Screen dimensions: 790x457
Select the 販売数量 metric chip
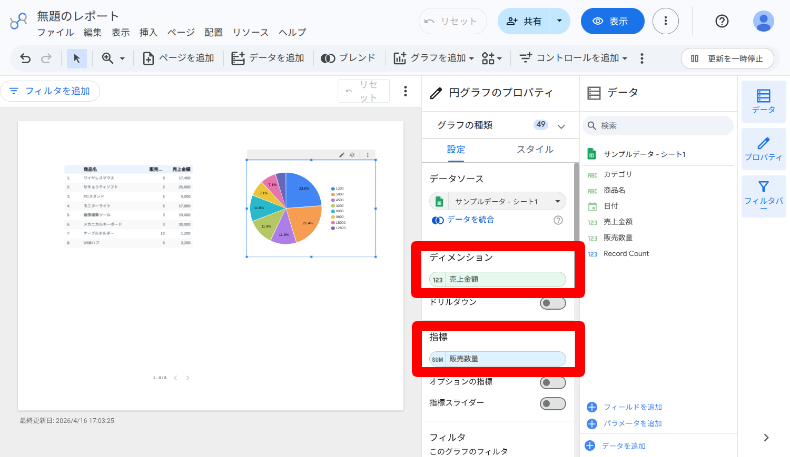click(497, 359)
